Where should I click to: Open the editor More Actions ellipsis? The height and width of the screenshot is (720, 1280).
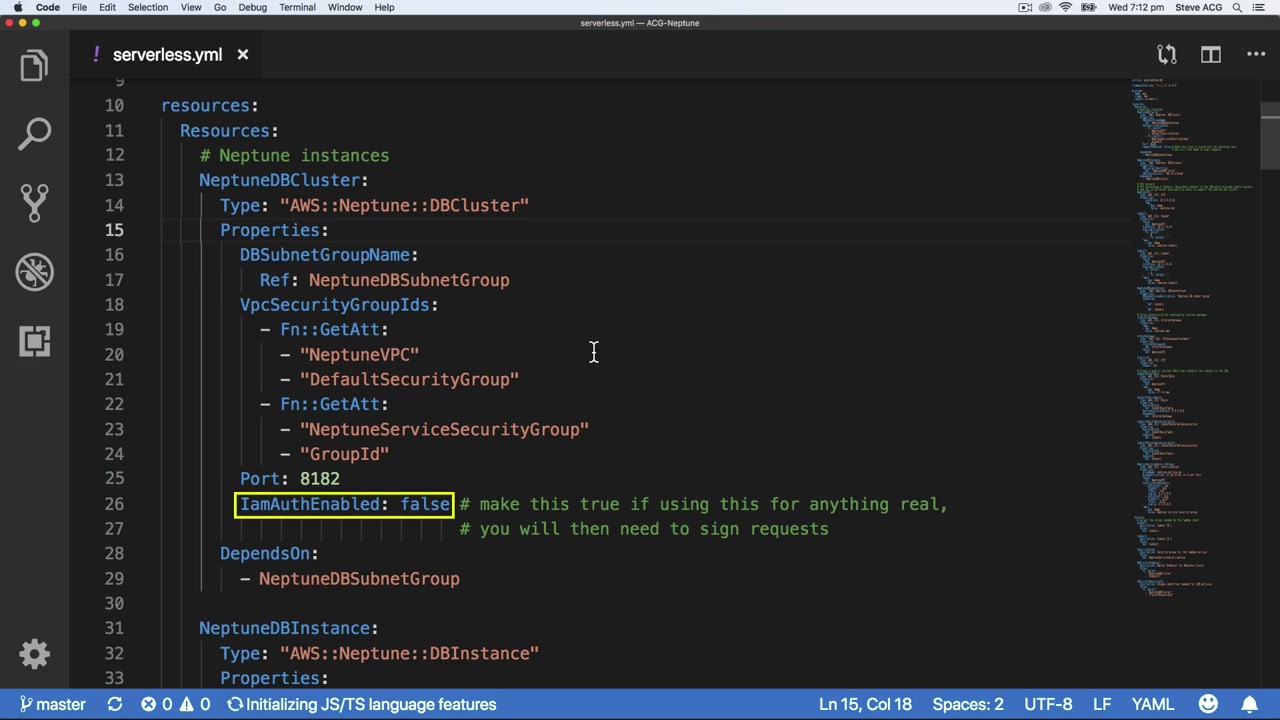[1256, 55]
